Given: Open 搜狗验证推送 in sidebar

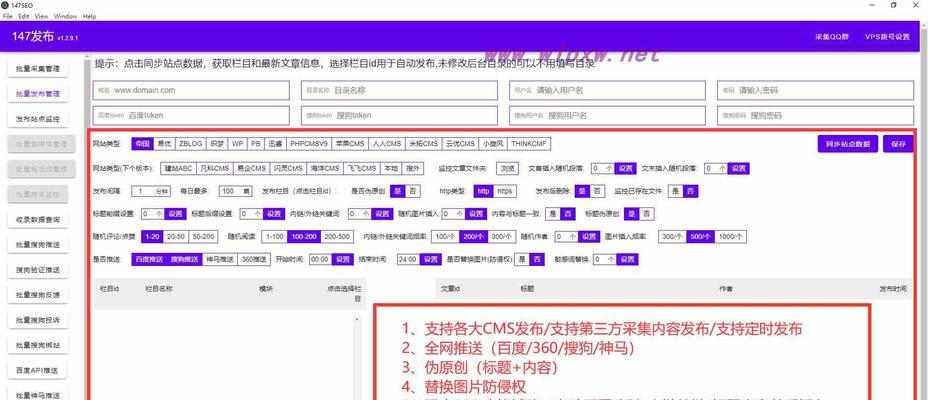Looking at the screenshot, I should coord(38,270).
